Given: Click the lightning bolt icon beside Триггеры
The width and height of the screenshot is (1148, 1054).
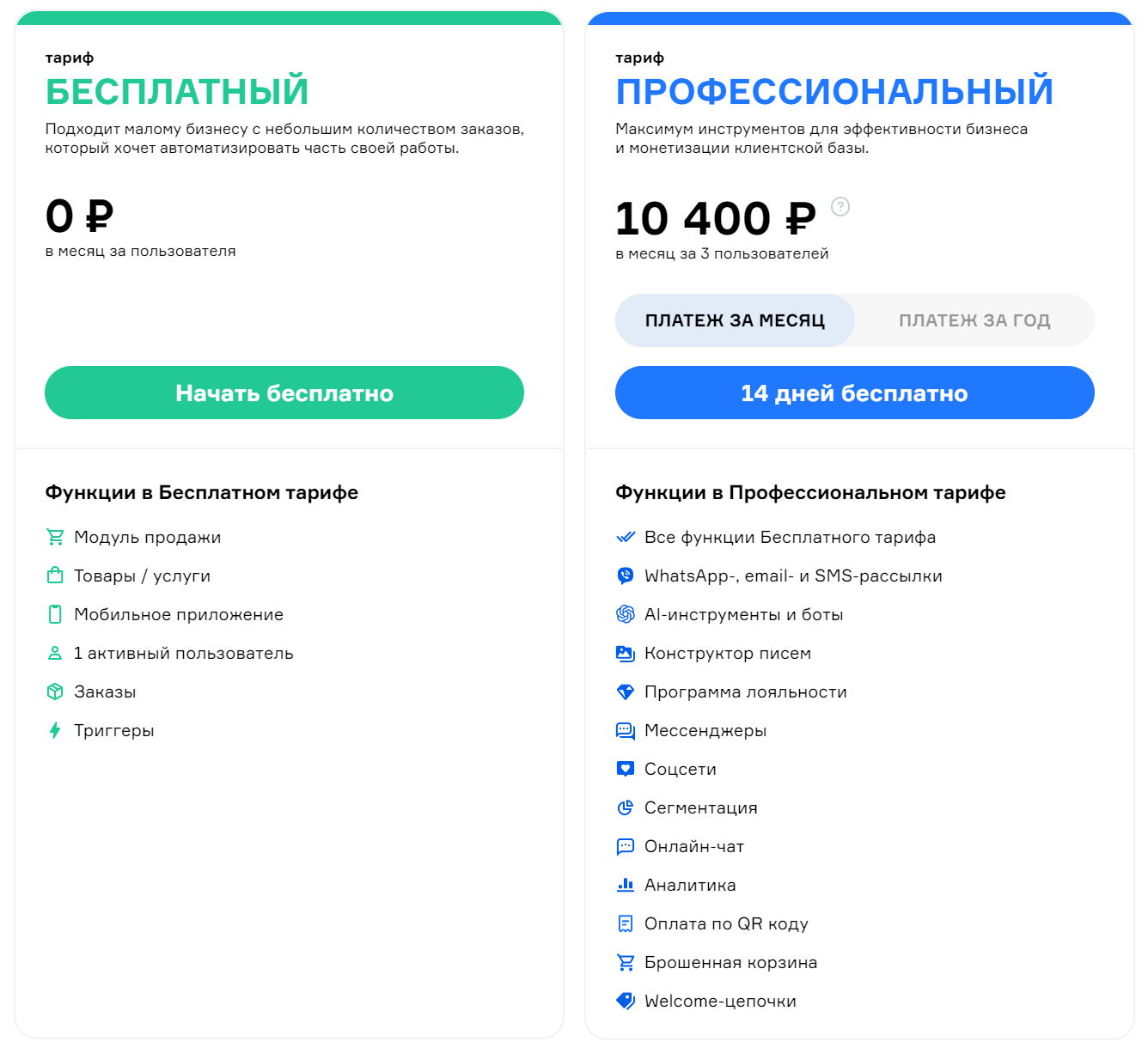Looking at the screenshot, I should [x=55, y=731].
